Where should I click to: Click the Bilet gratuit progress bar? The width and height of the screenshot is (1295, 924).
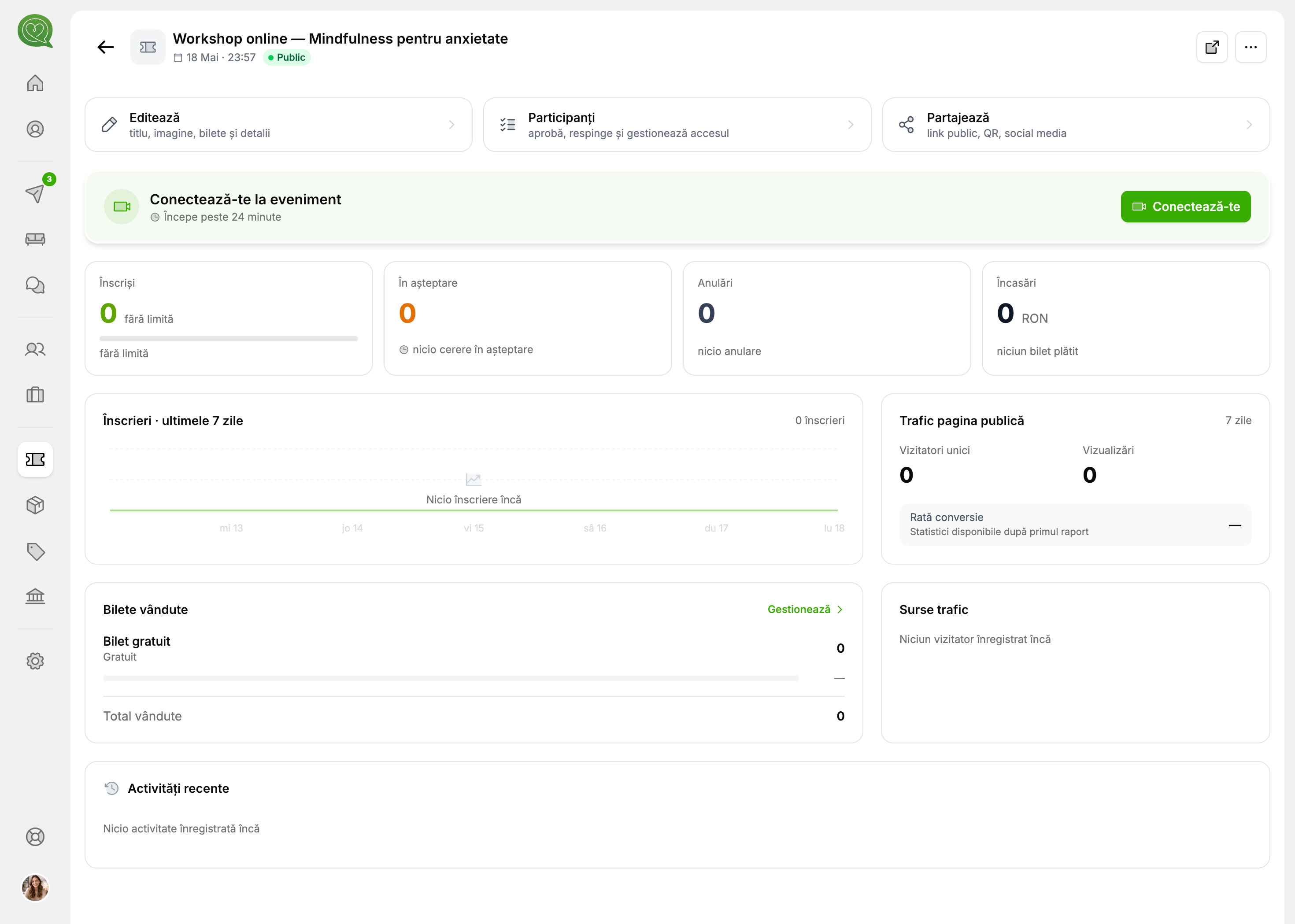[x=451, y=678]
